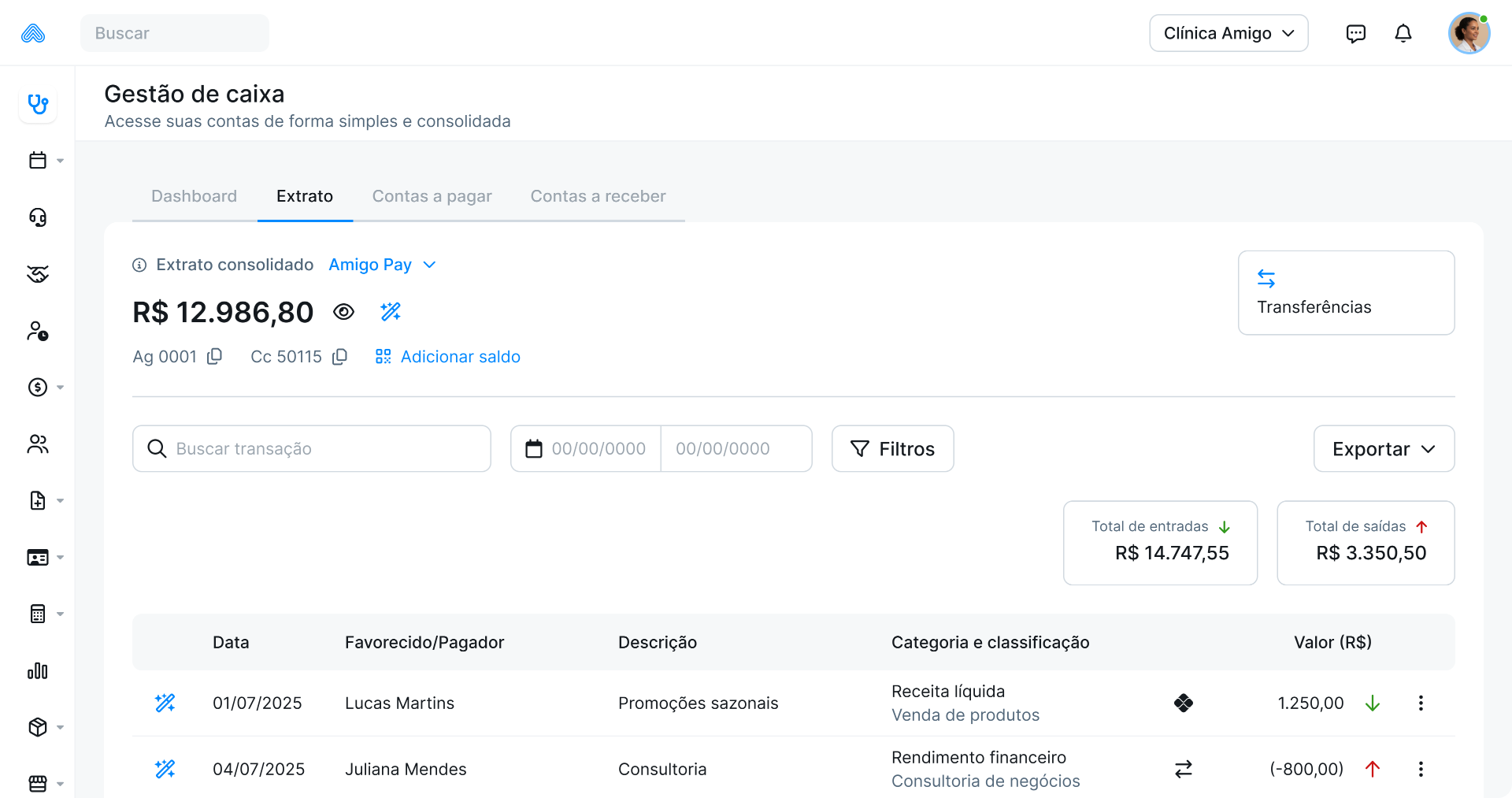The width and height of the screenshot is (1512, 798).
Task: Expand the calendar sidebar submenu arrow
Action: click(60, 161)
